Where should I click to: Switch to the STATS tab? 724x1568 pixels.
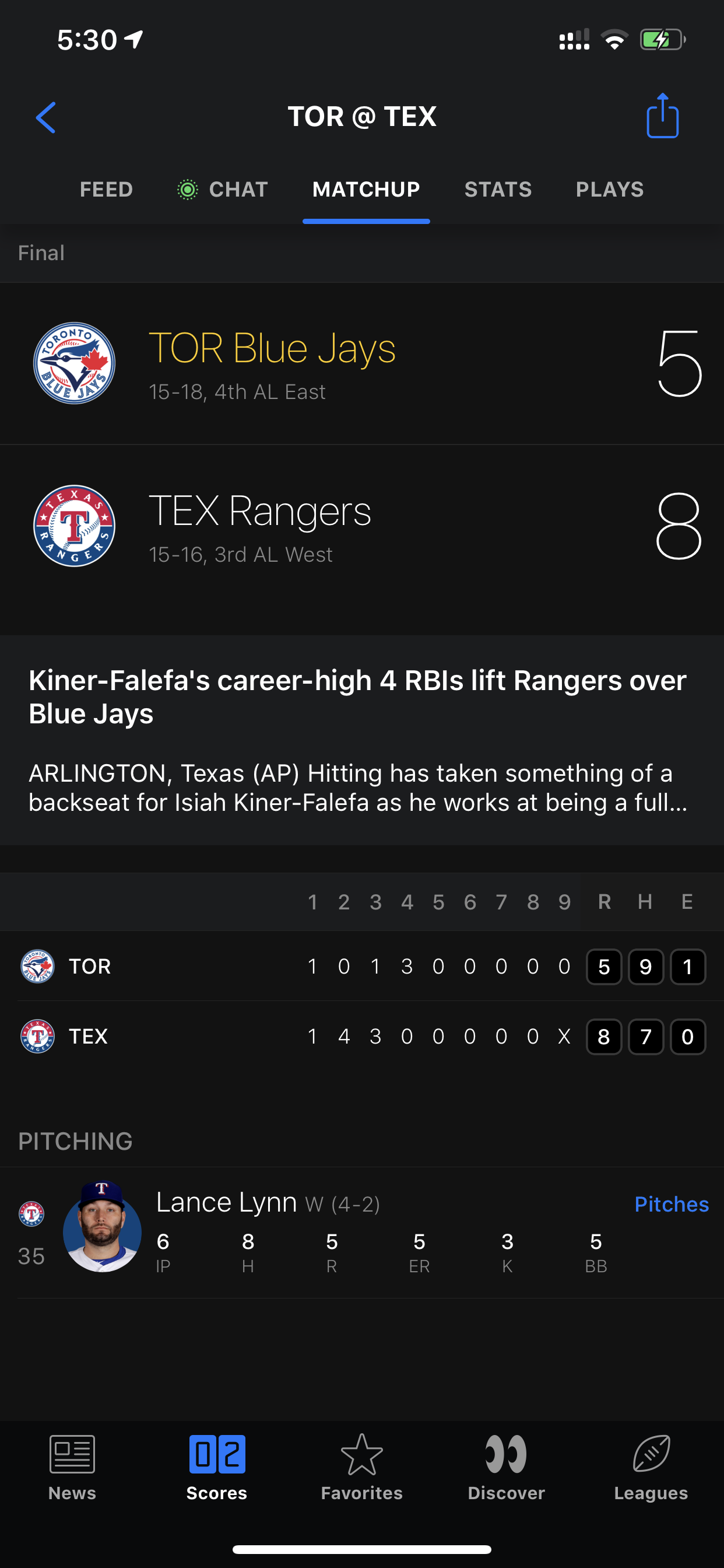tap(498, 190)
